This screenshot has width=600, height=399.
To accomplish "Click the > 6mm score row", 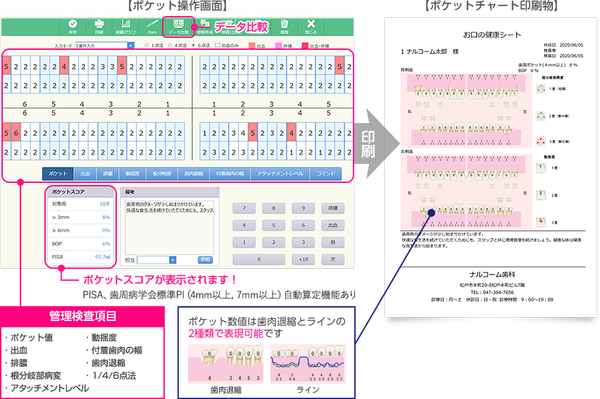I will click(x=81, y=230).
